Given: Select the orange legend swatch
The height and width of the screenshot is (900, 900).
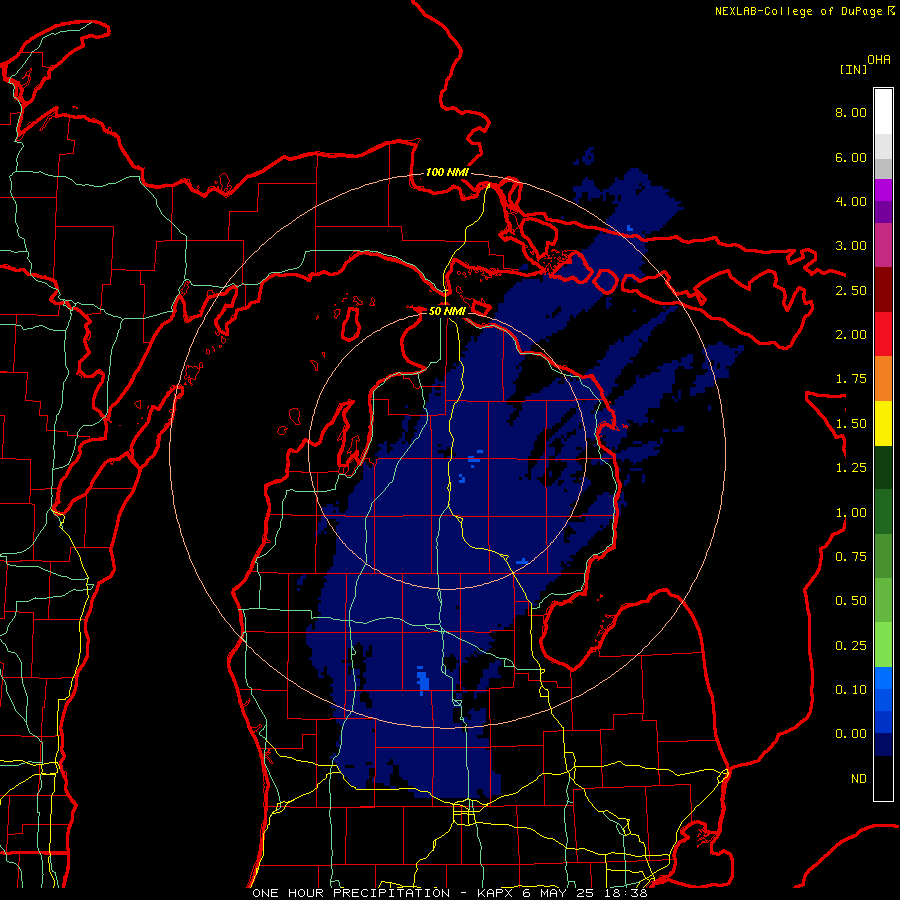Looking at the screenshot, I should (x=883, y=379).
